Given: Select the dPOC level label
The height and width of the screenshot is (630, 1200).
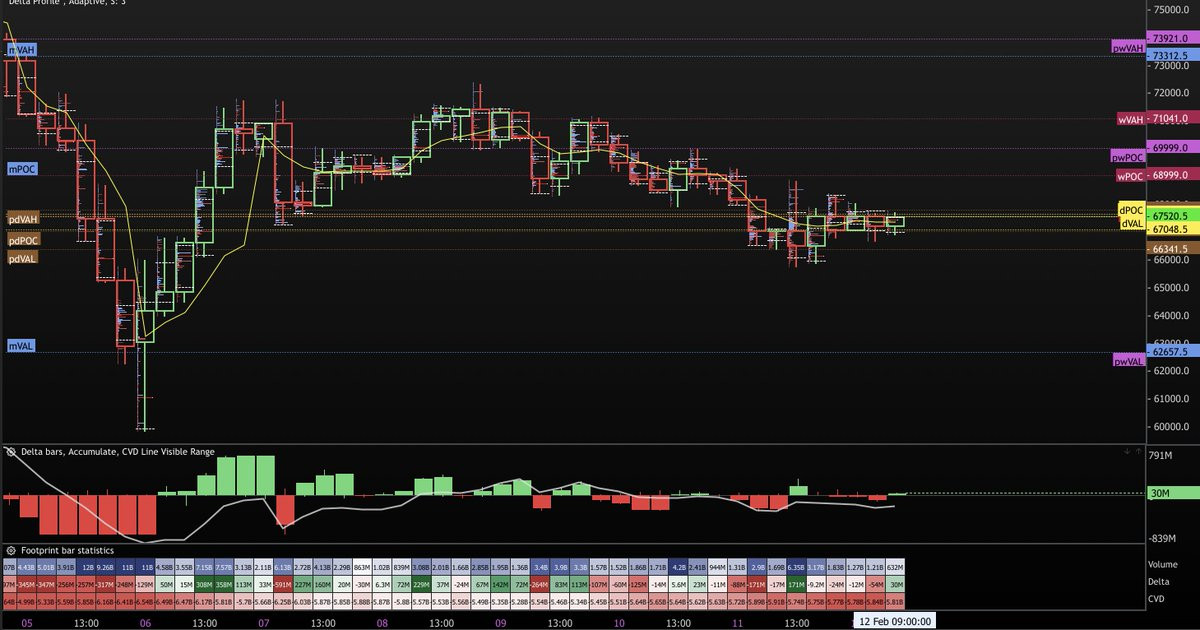Looking at the screenshot, I should (x=1131, y=210).
